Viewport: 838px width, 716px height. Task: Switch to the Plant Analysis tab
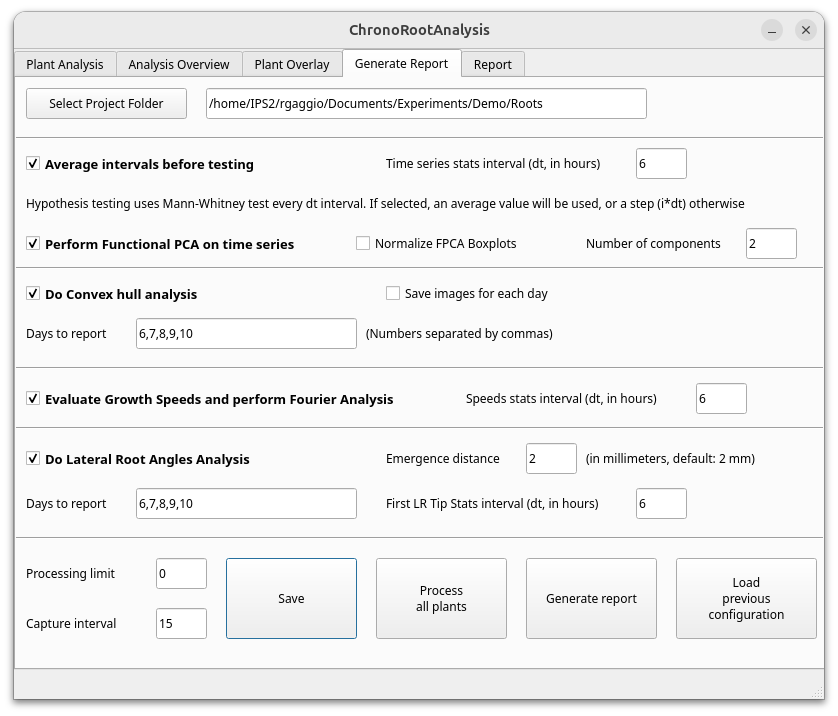coord(65,64)
